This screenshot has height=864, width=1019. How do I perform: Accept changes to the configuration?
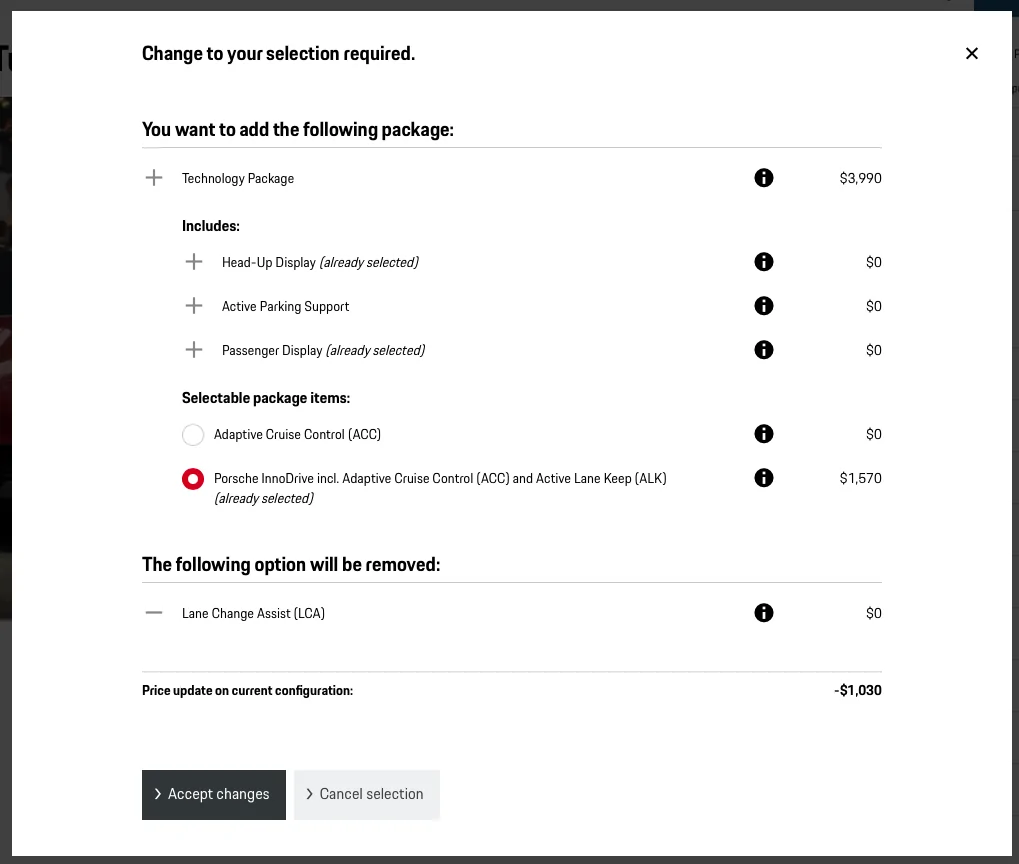pos(214,794)
